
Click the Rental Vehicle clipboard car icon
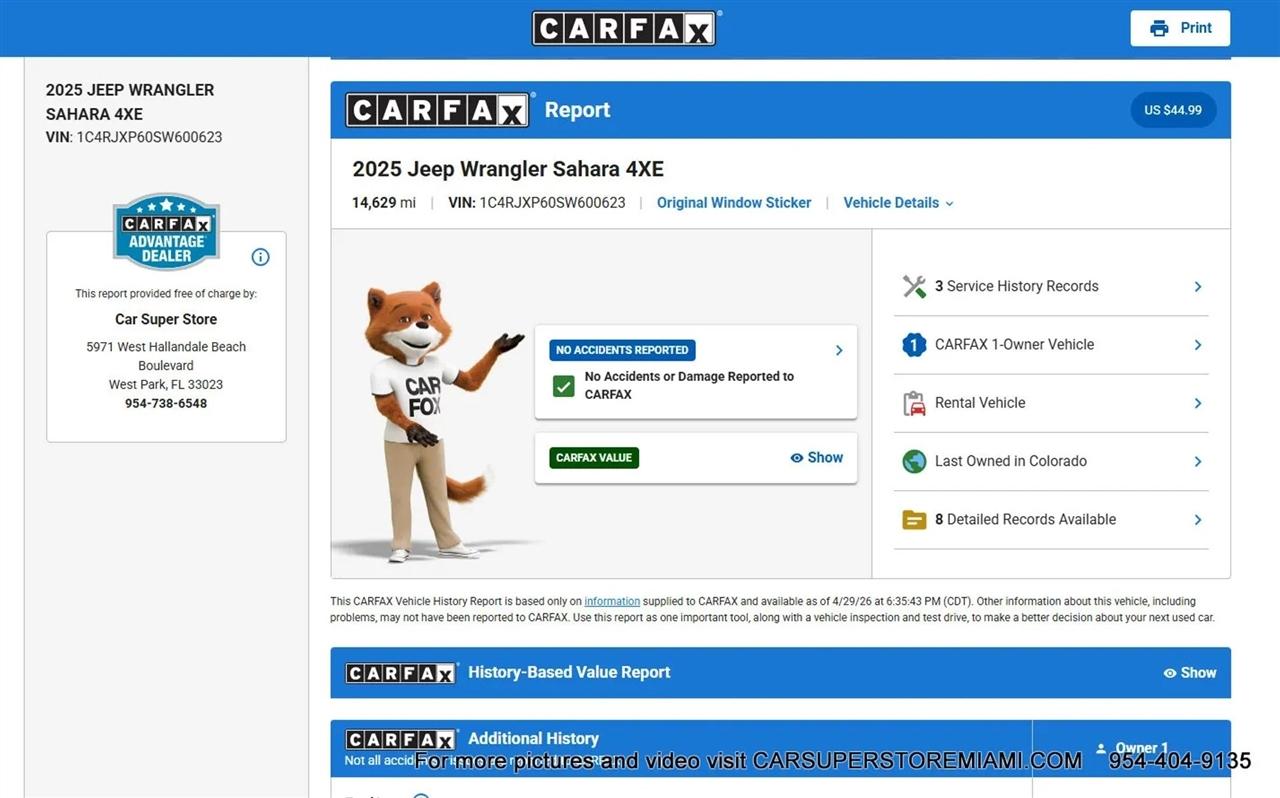pos(914,403)
